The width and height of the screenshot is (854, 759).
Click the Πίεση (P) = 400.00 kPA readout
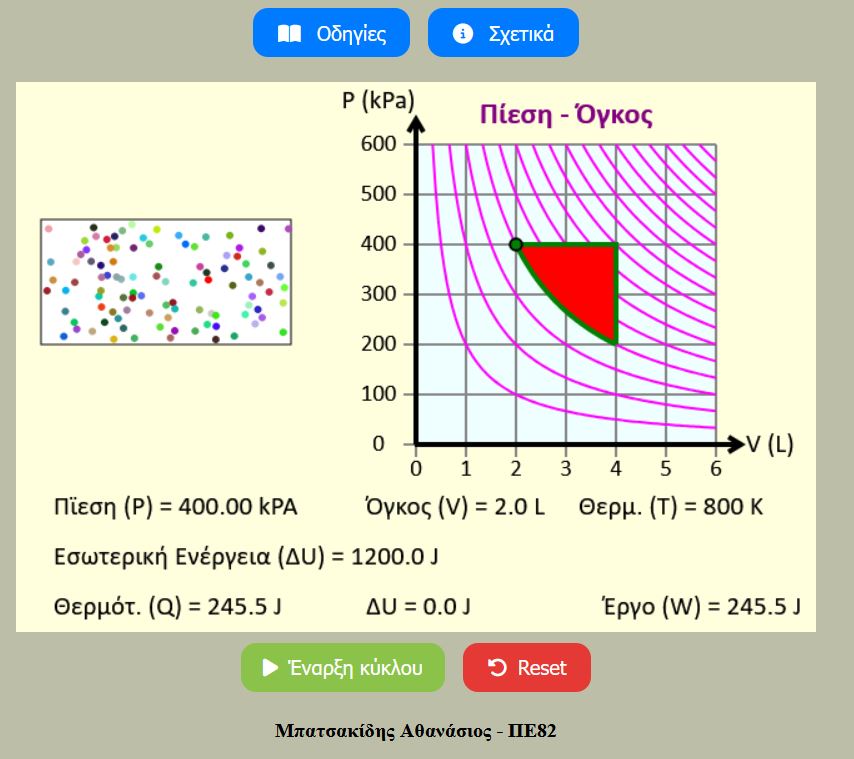point(175,507)
